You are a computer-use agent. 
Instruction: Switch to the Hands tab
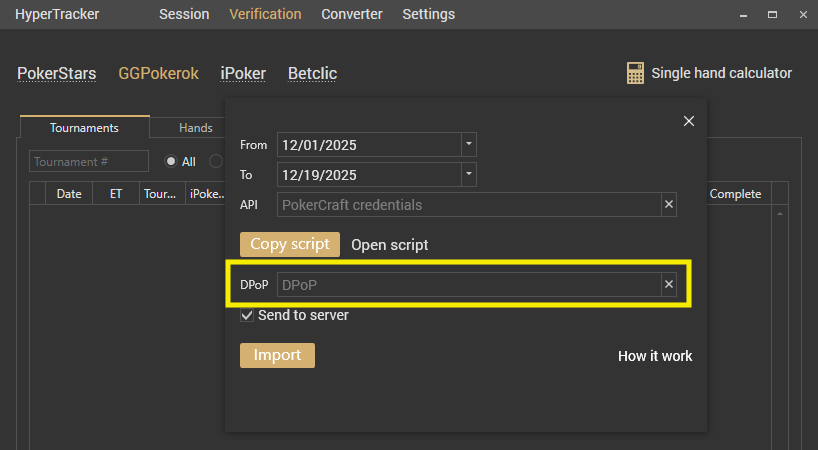pyautogui.click(x=195, y=128)
